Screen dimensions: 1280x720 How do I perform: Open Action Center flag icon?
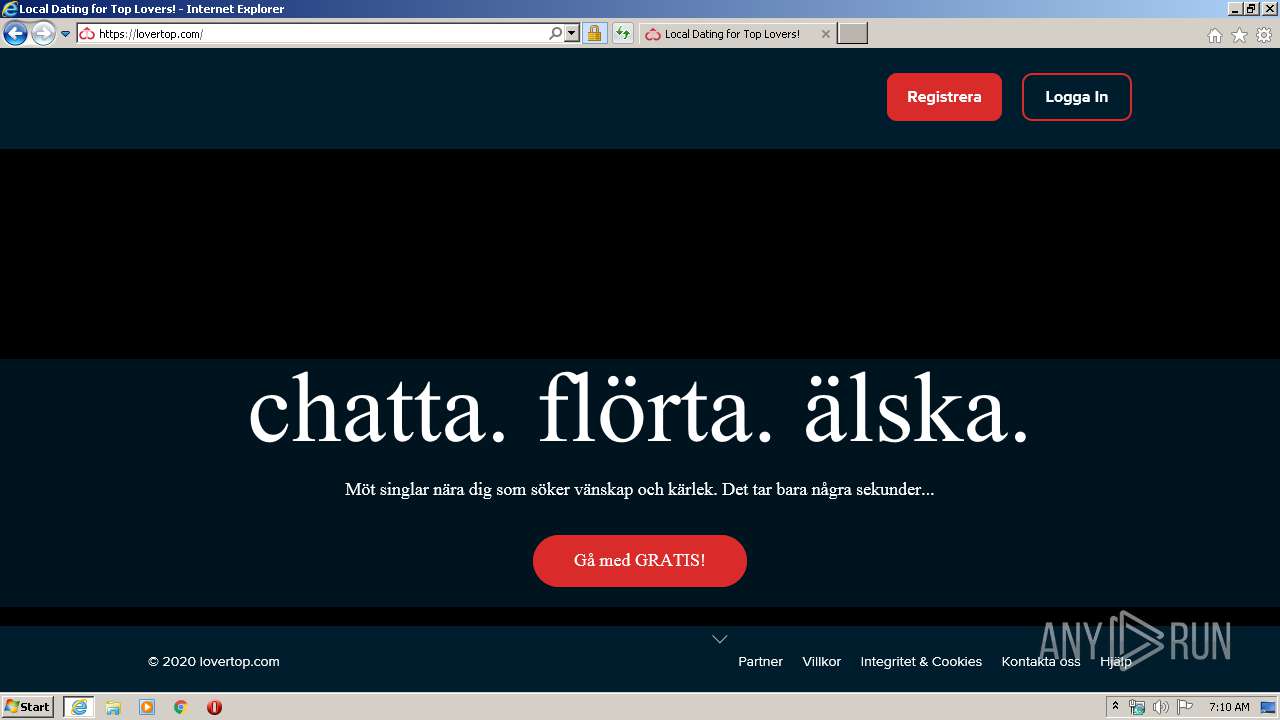[x=1184, y=707]
